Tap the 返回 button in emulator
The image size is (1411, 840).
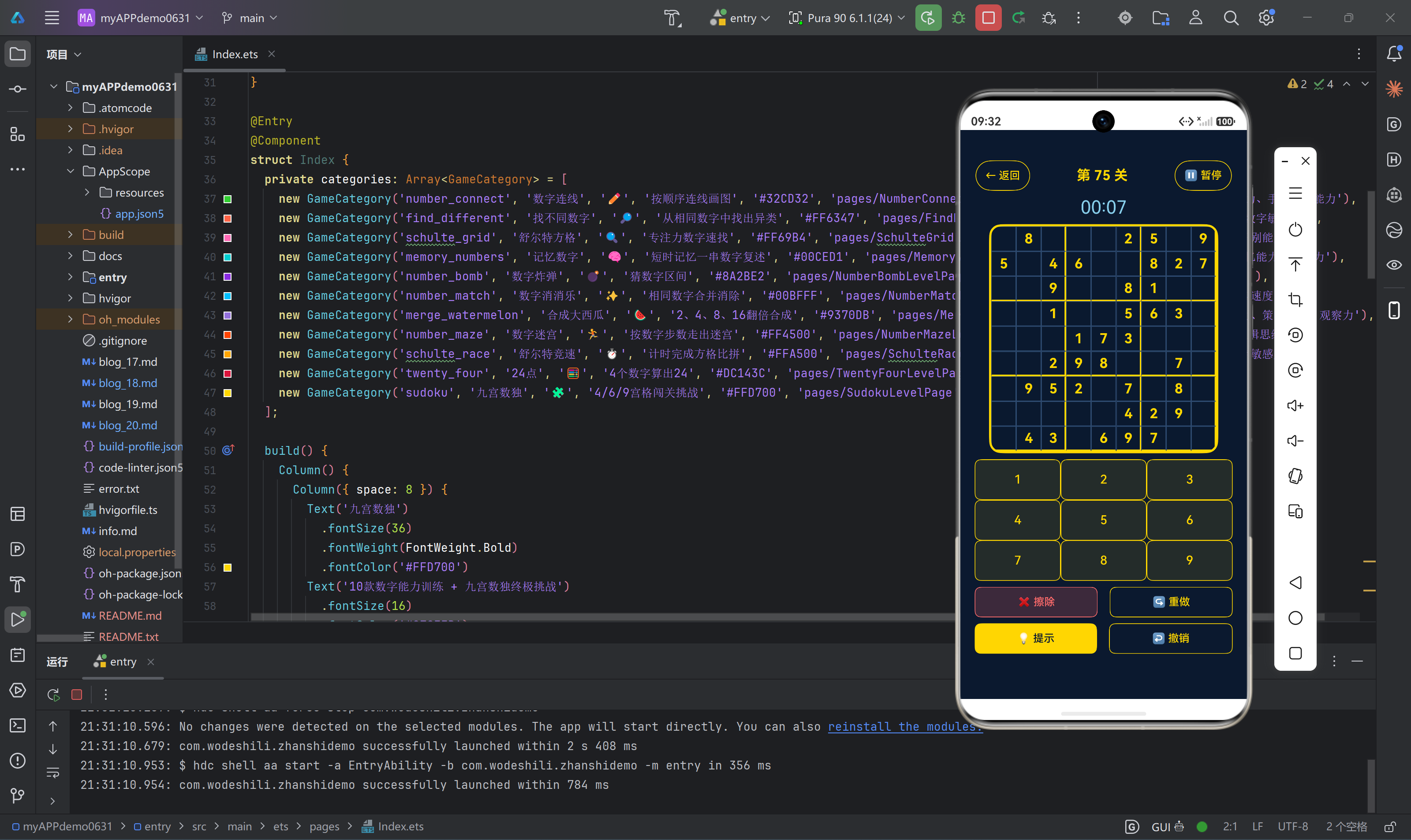[x=1002, y=175]
